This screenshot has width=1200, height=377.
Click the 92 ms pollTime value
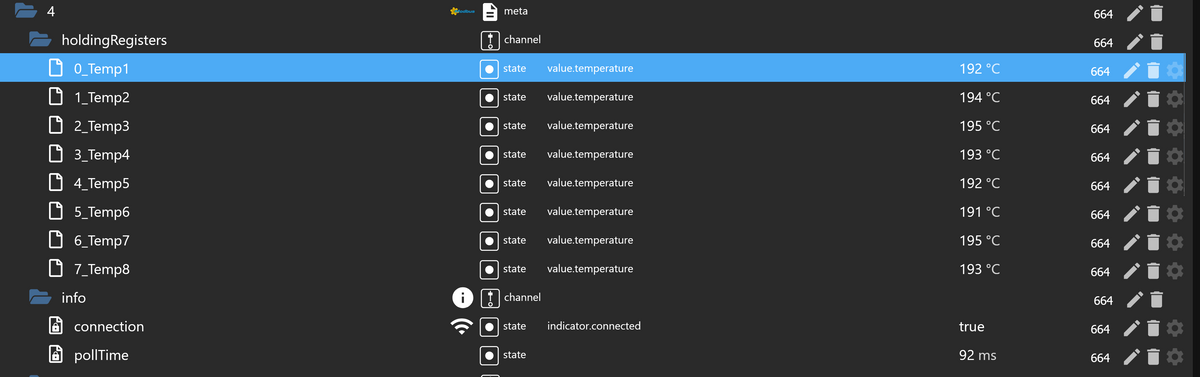click(977, 356)
